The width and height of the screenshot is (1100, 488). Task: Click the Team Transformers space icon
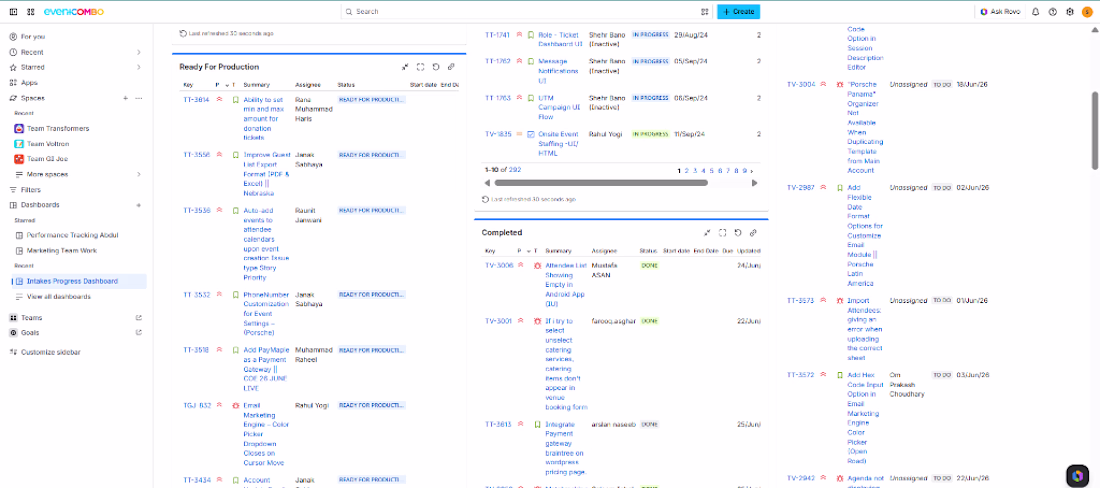19,128
